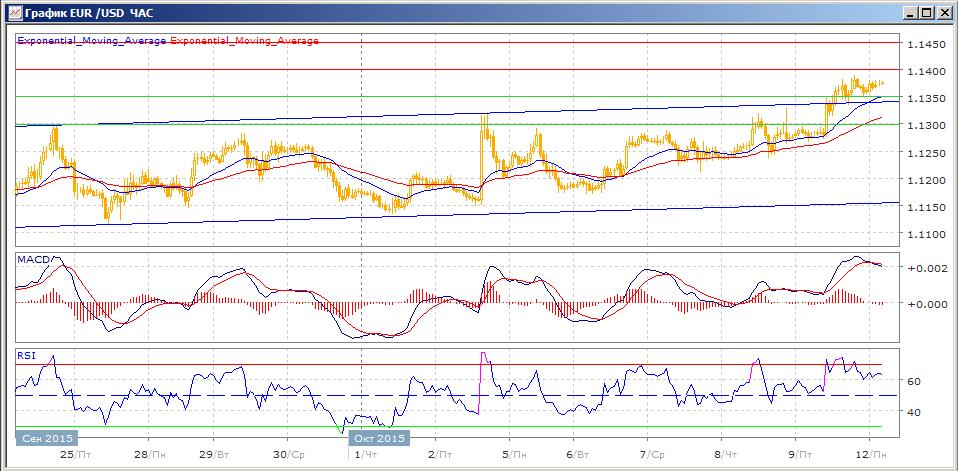
Task: Click the RSI indicator panel label
Action: 26,354
